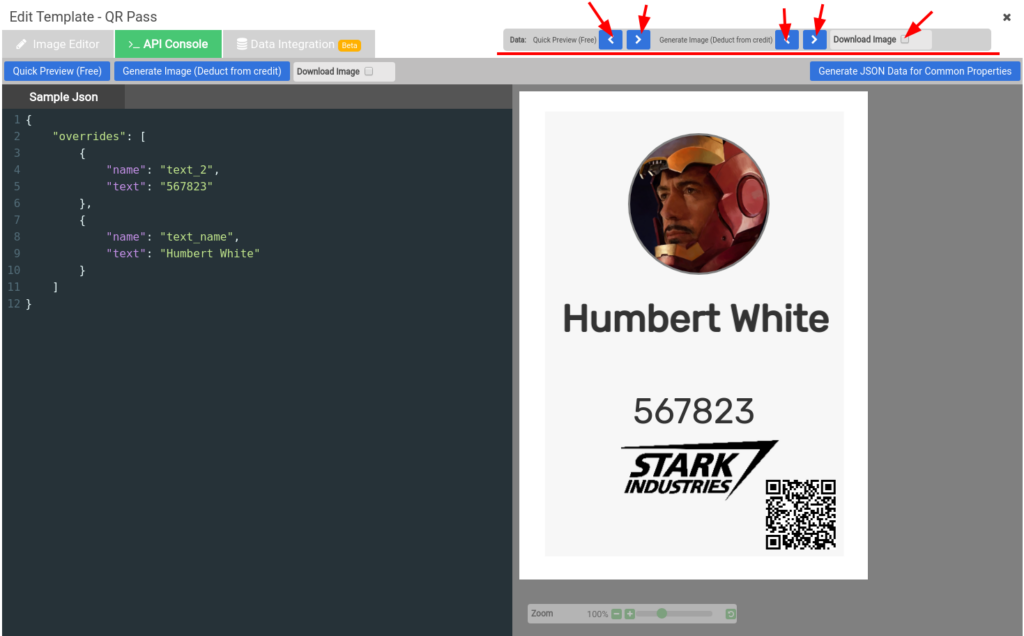Click Generate JSON Data for Common Properties

[x=914, y=71]
